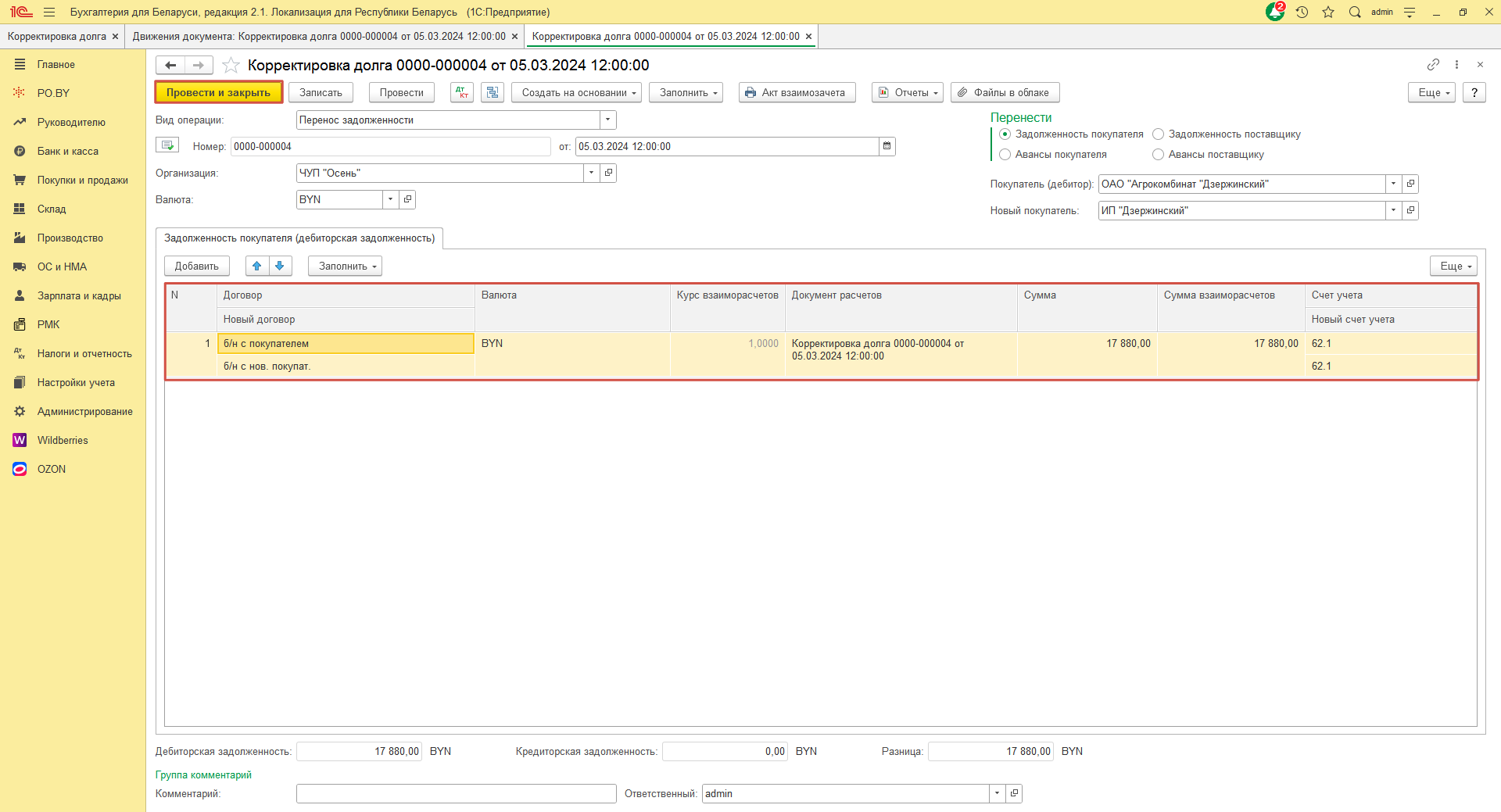Open notifications bell in title bar
1501x812 pixels.
click(x=1274, y=12)
